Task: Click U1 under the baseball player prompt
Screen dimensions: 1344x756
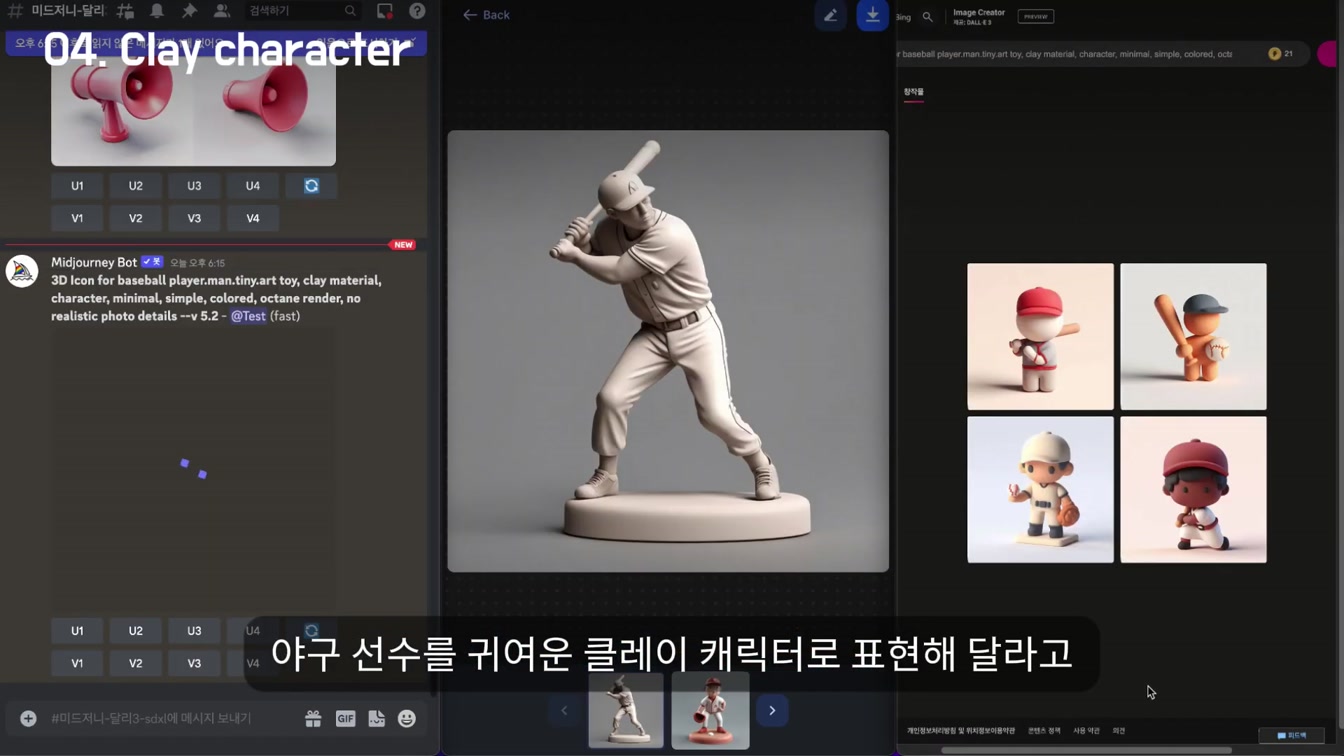Action: [77, 631]
